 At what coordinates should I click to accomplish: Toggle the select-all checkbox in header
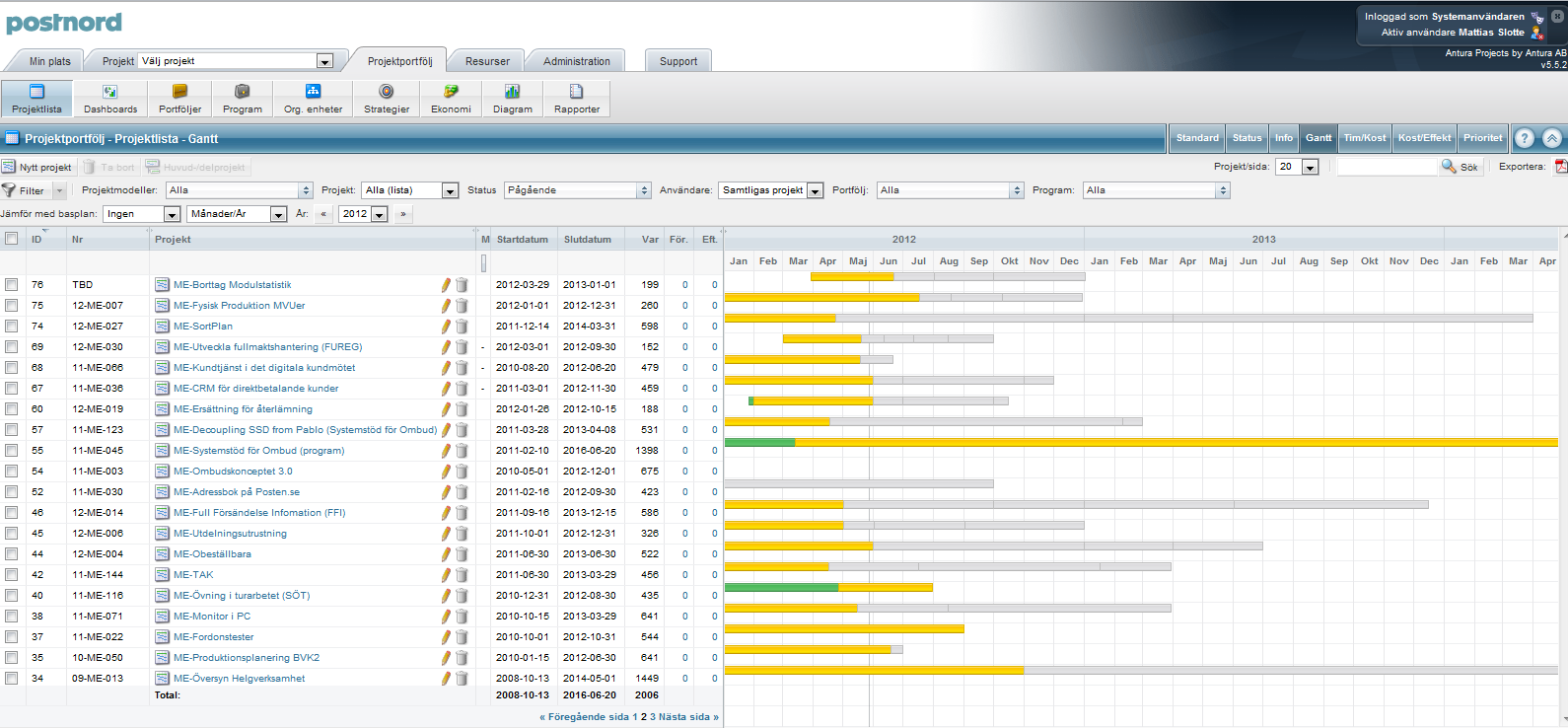click(12, 239)
